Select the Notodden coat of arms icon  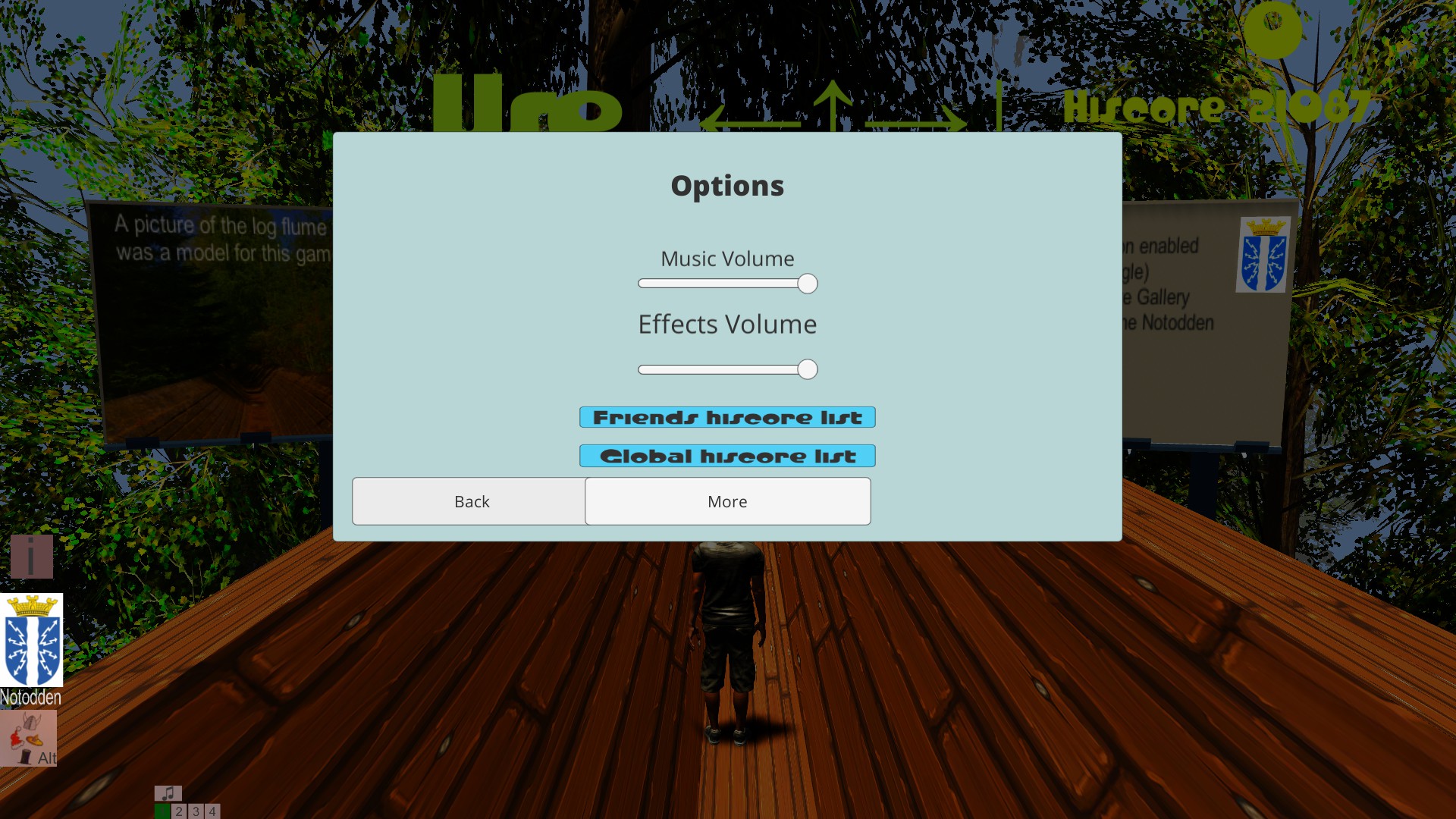coord(31,650)
